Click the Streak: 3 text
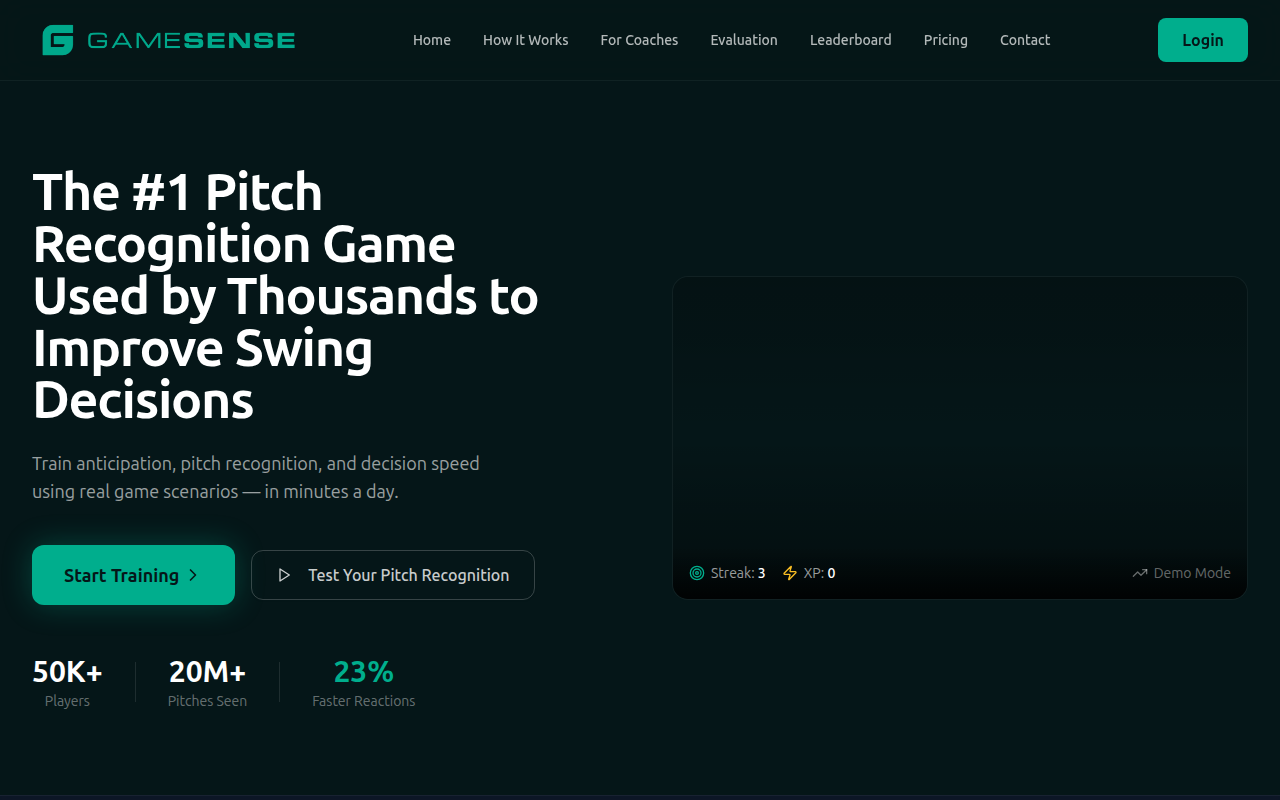The height and width of the screenshot is (800, 1280). point(738,573)
